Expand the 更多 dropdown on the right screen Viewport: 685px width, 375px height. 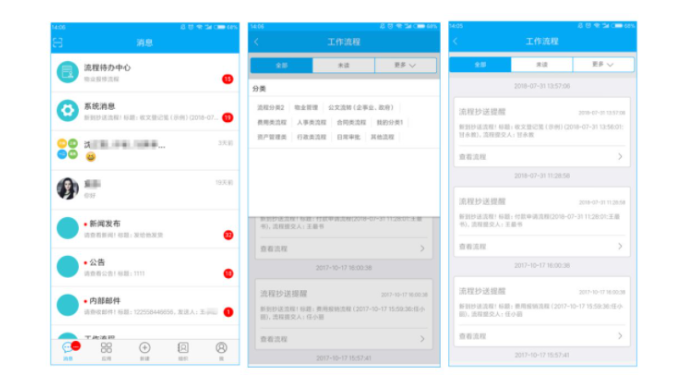[603, 64]
